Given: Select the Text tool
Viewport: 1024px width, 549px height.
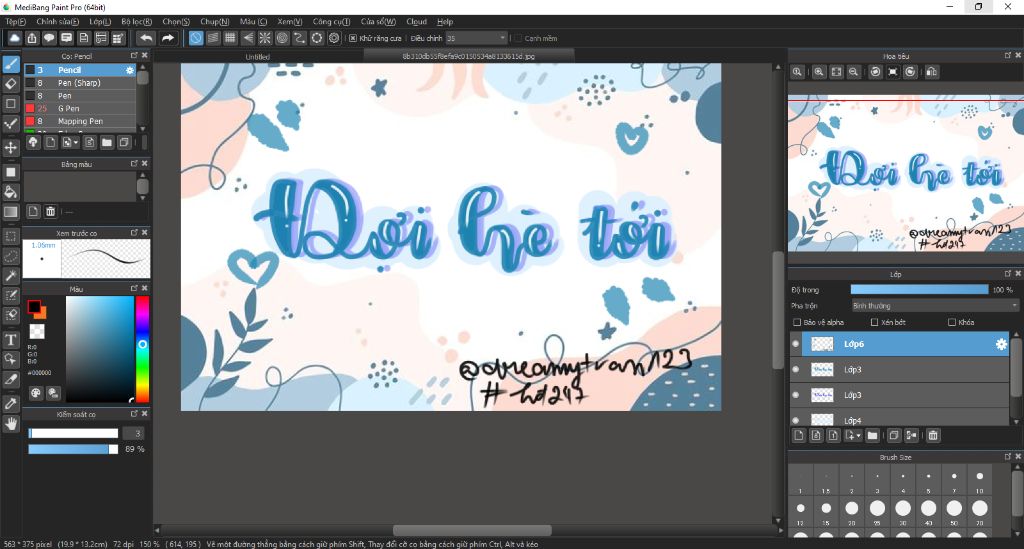Looking at the screenshot, I should click(x=10, y=339).
